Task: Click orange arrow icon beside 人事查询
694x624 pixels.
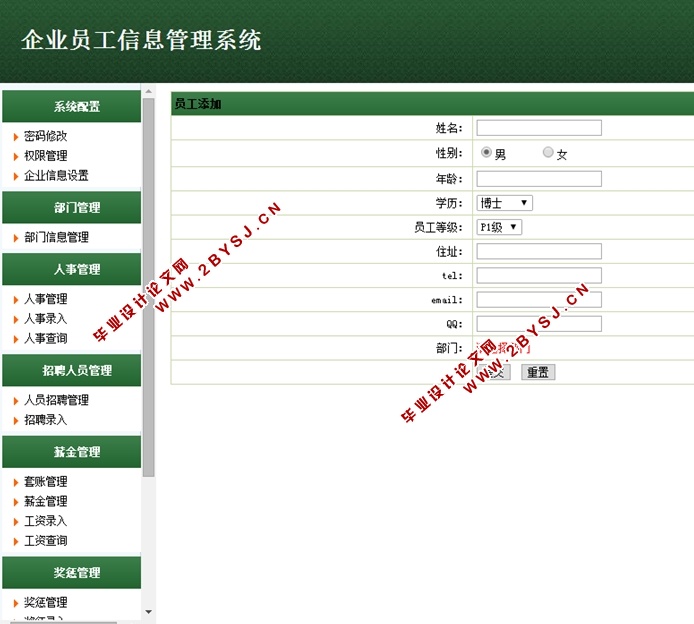Action: point(16,339)
